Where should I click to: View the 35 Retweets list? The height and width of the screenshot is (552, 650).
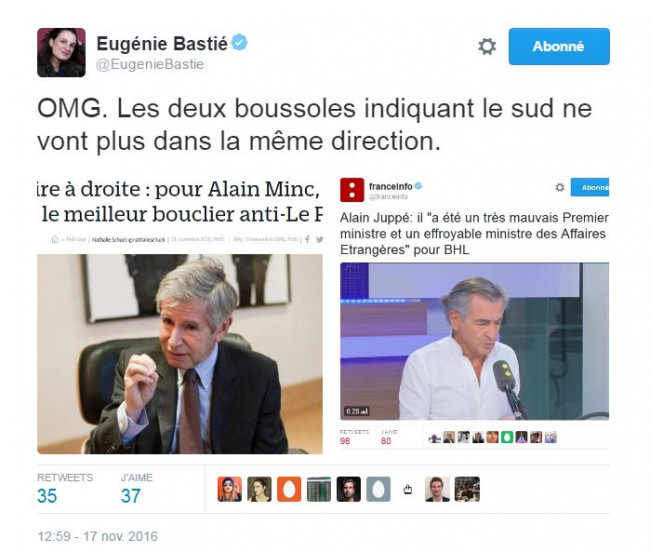pyautogui.click(x=65, y=489)
